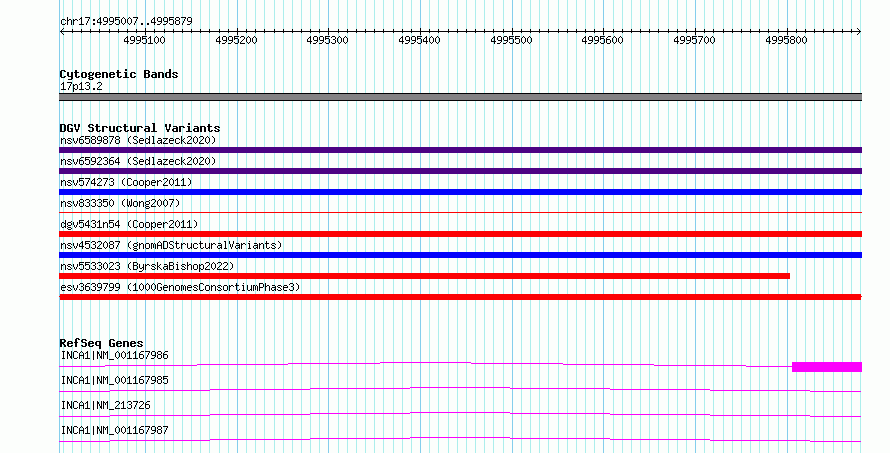
Task: Open transcript INCA1|NM_001167986 label
Action: tap(114, 355)
